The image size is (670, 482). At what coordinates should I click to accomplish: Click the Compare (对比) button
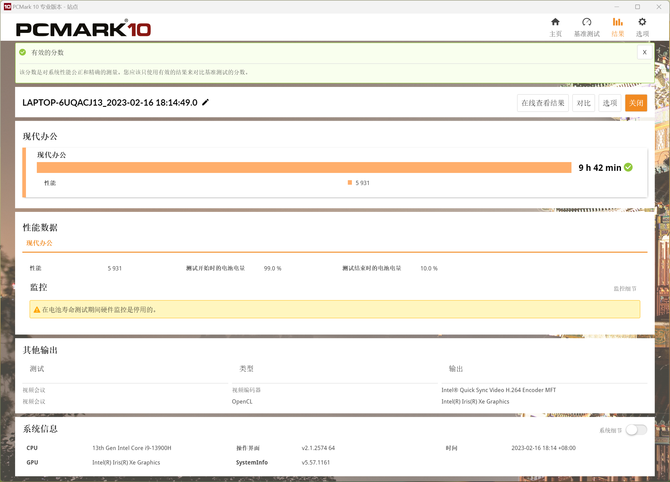click(x=583, y=103)
